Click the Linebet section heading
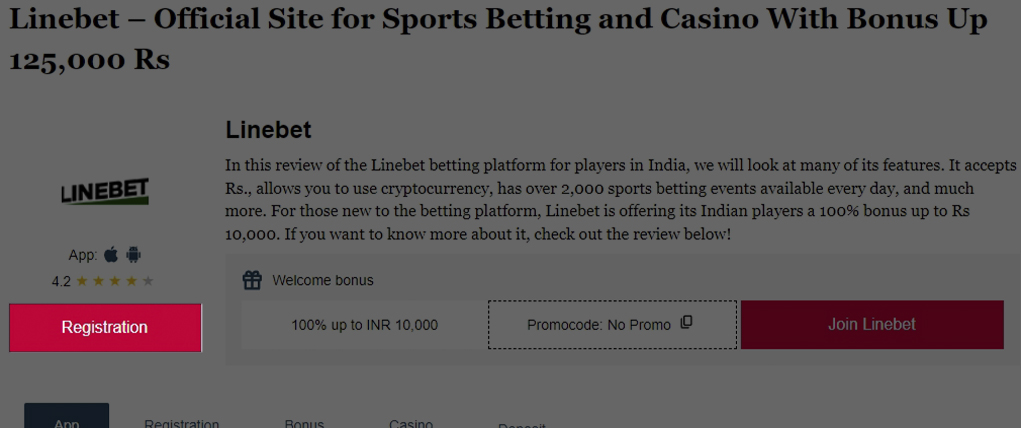The height and width of the screenshot is (428, 1021). tap(269, 130)
